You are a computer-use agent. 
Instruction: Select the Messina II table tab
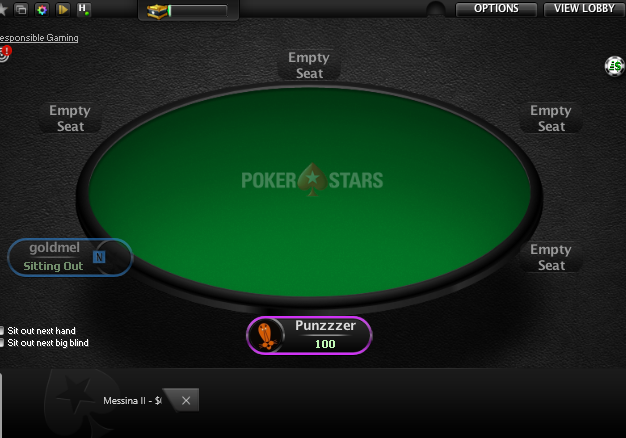pyautogui.click(x=132, y=400)
